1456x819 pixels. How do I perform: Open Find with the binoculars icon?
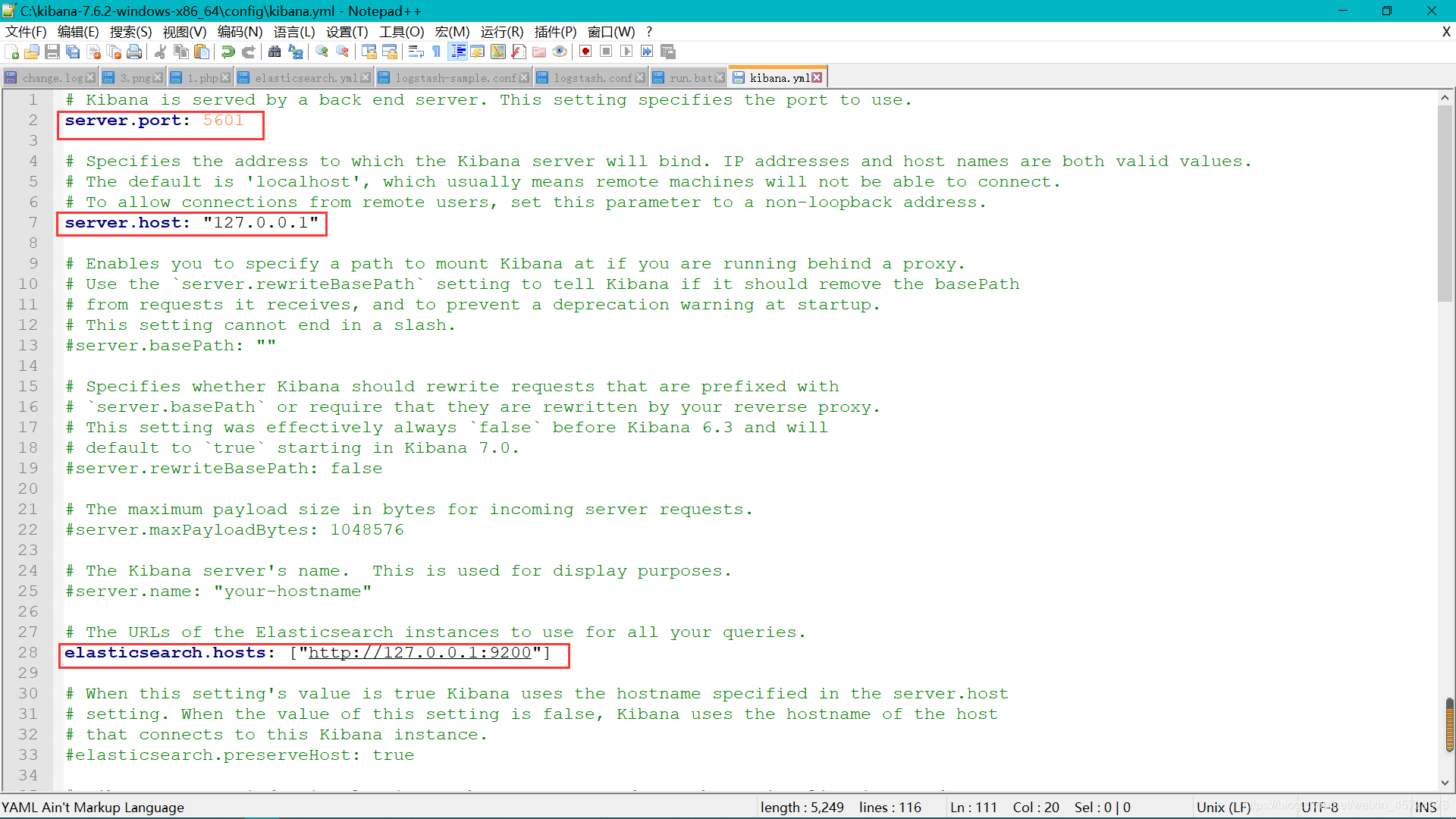[275, 52]
